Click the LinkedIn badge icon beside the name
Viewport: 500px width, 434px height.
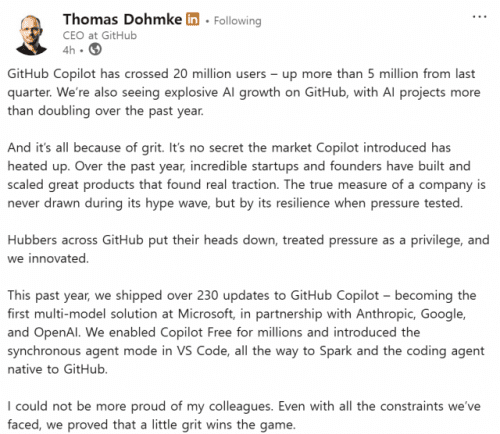click(x=193, y=19)
